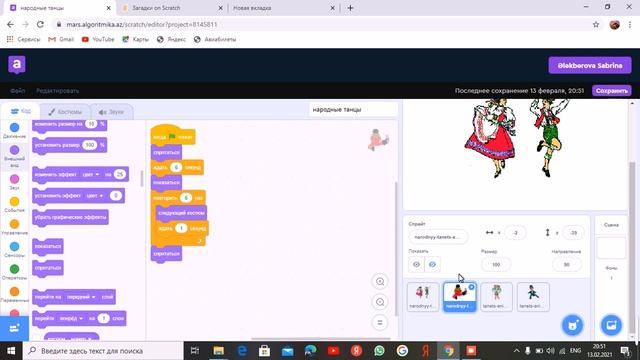Image resolution: width=640 pixels, height=360 pixels.
Task: Zoom in the script workspace
Action: click(x=380, y=282)
